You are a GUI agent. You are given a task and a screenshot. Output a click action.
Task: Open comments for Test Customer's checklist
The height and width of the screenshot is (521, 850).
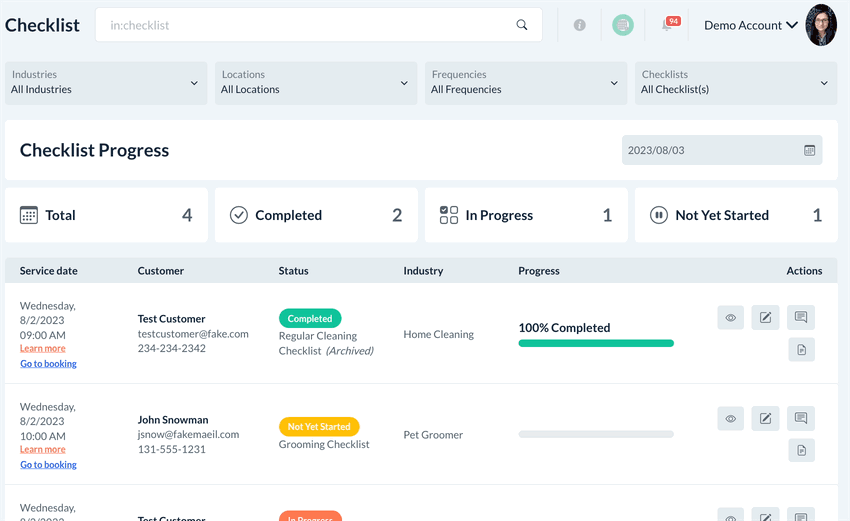(801, 318)
